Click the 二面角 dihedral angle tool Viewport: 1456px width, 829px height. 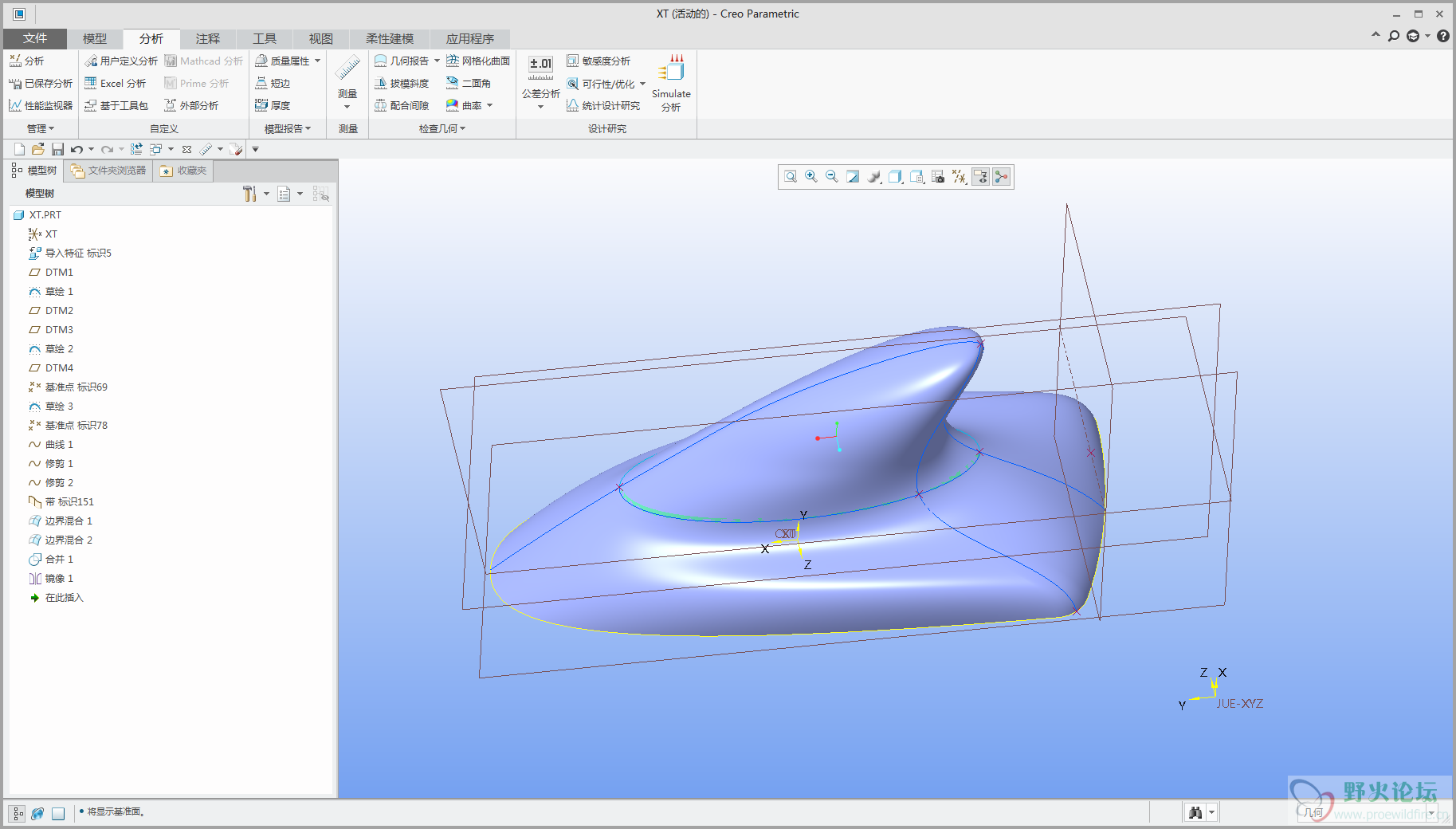coord(469,83)
